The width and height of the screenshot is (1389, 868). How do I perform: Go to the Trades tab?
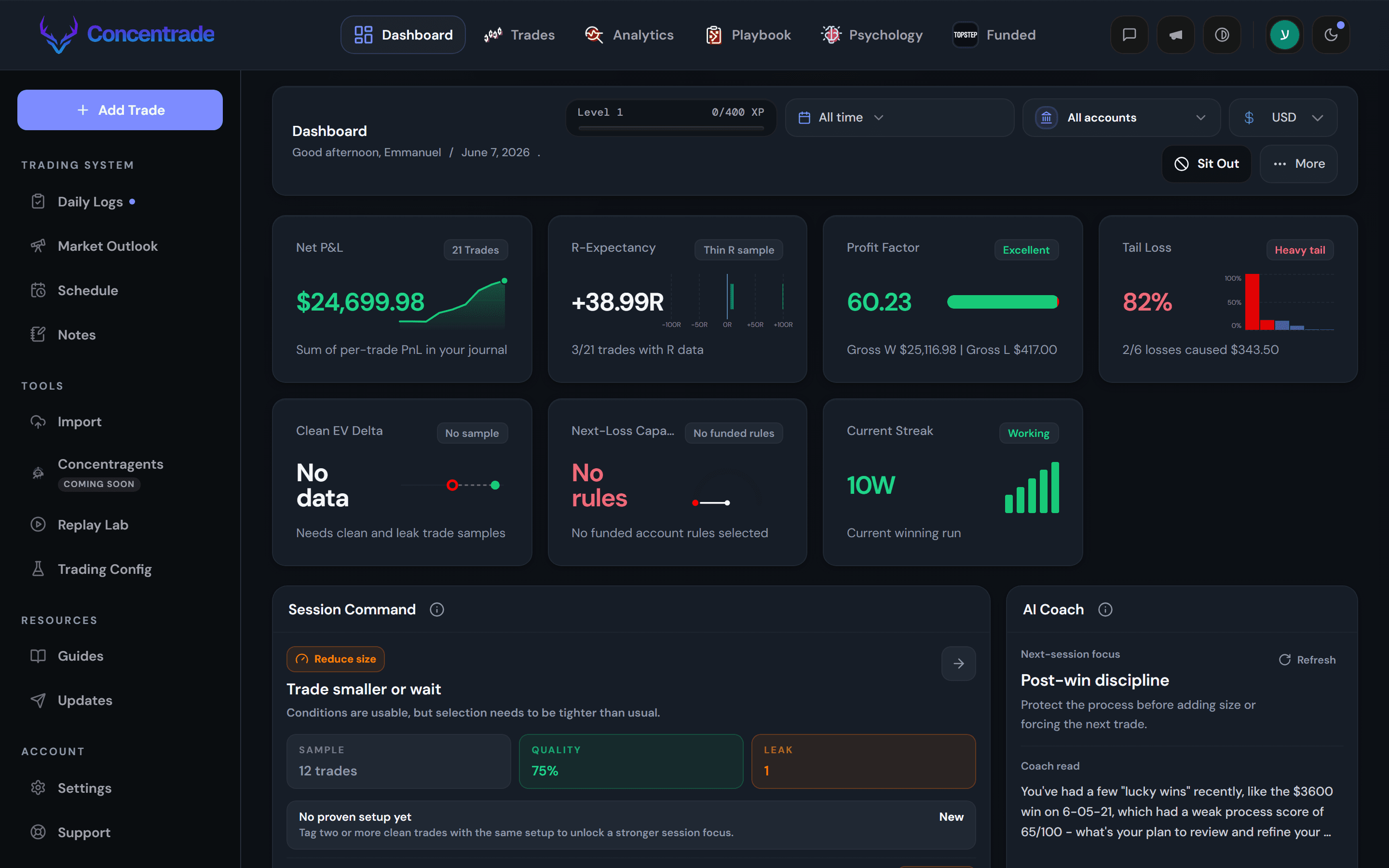point(519,35)
